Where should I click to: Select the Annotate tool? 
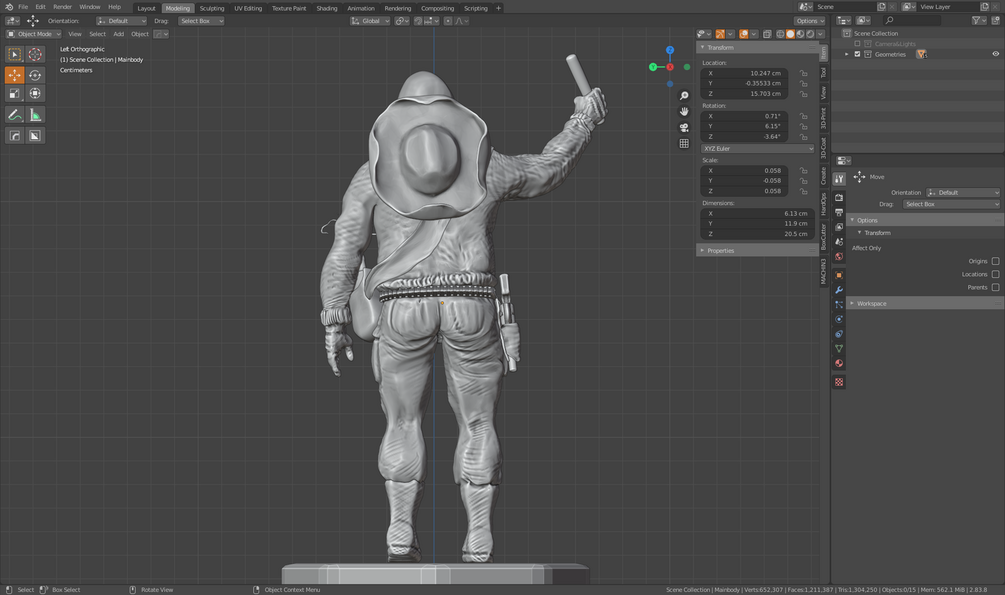[x=14, y=115]
